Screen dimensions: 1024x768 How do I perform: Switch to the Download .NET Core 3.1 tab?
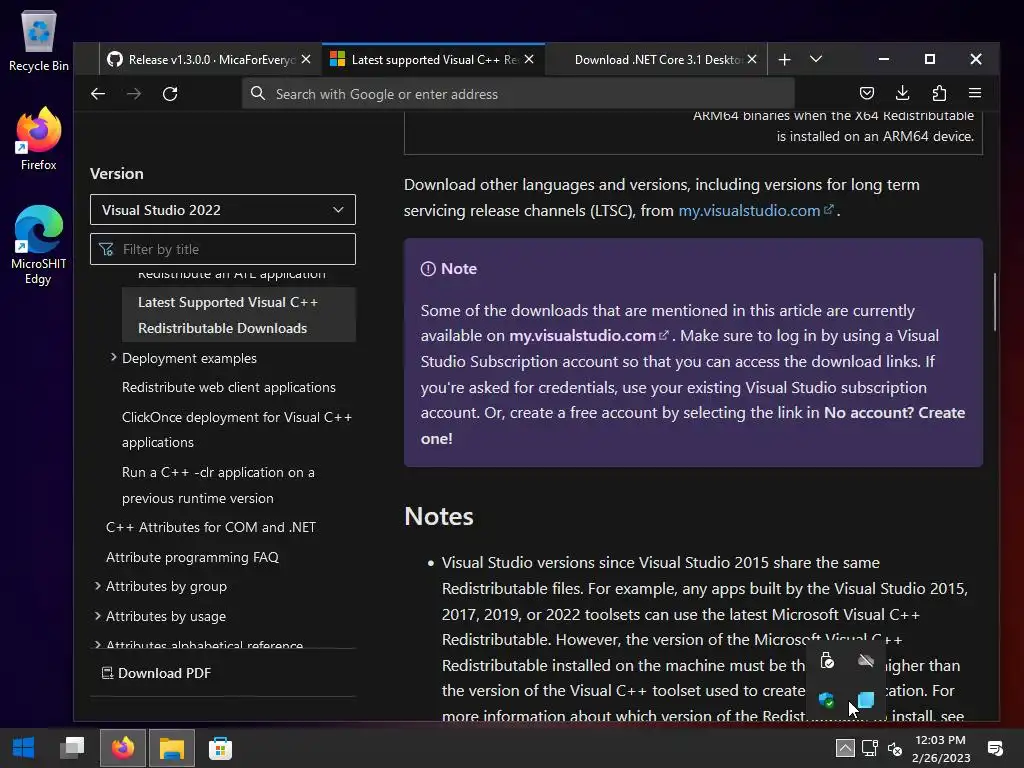(656, 59)
